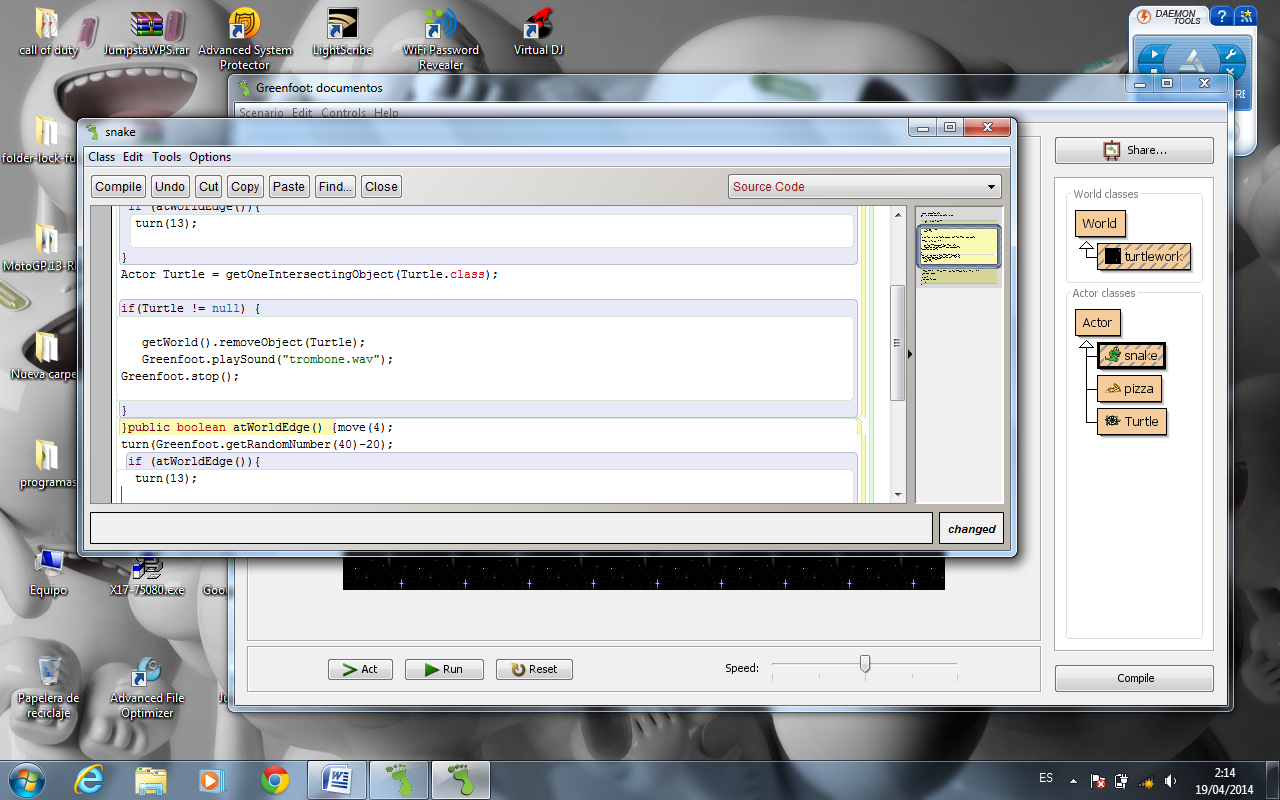Click the code overview minimap
The width and height of the screenshot is (1280, 800).
coord(958,245)
